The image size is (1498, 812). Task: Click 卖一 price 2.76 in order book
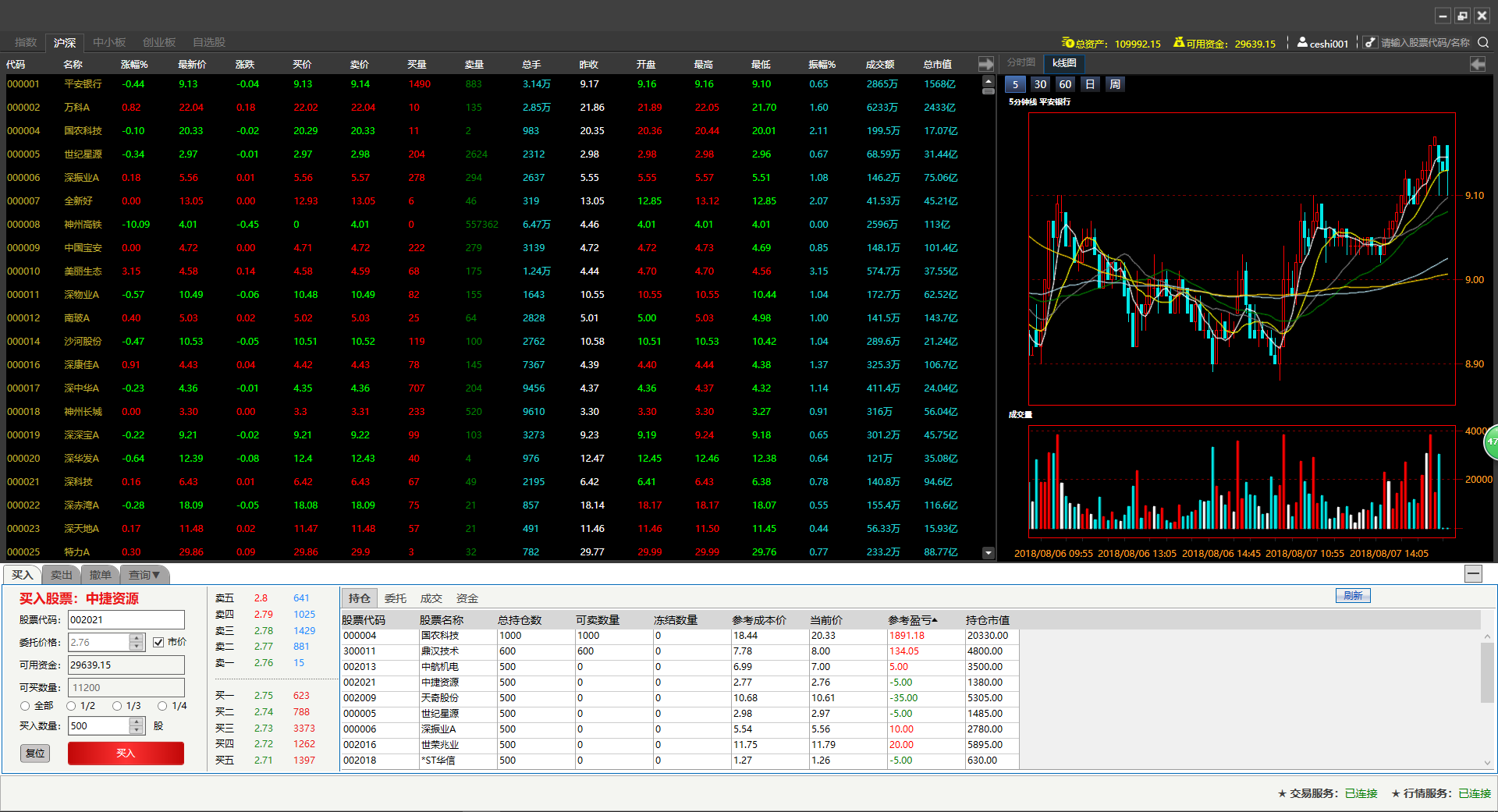(264, 662)
